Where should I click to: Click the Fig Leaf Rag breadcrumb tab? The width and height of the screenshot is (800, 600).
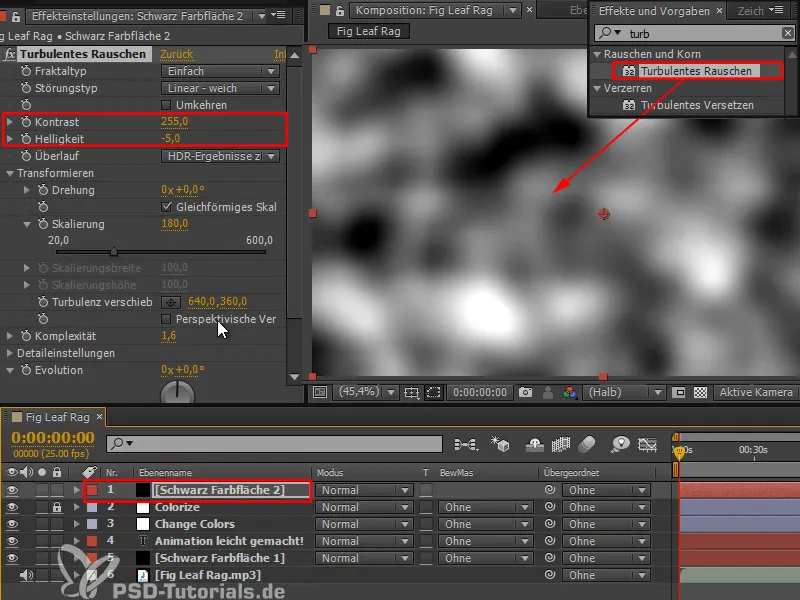368,31
